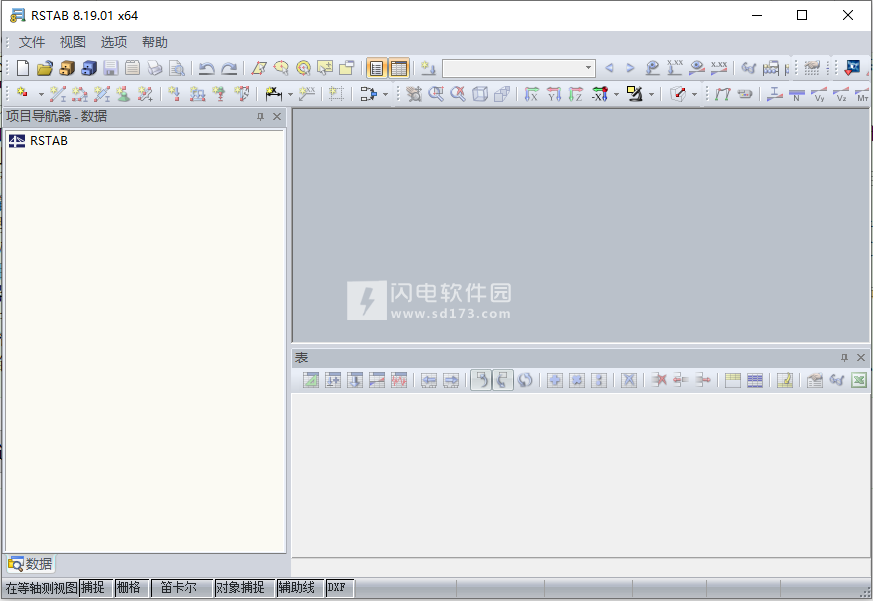Viewport: 873px width, 601px height.
Task: Expand the new node tool dropdown arrow
Action: point(41,94)
